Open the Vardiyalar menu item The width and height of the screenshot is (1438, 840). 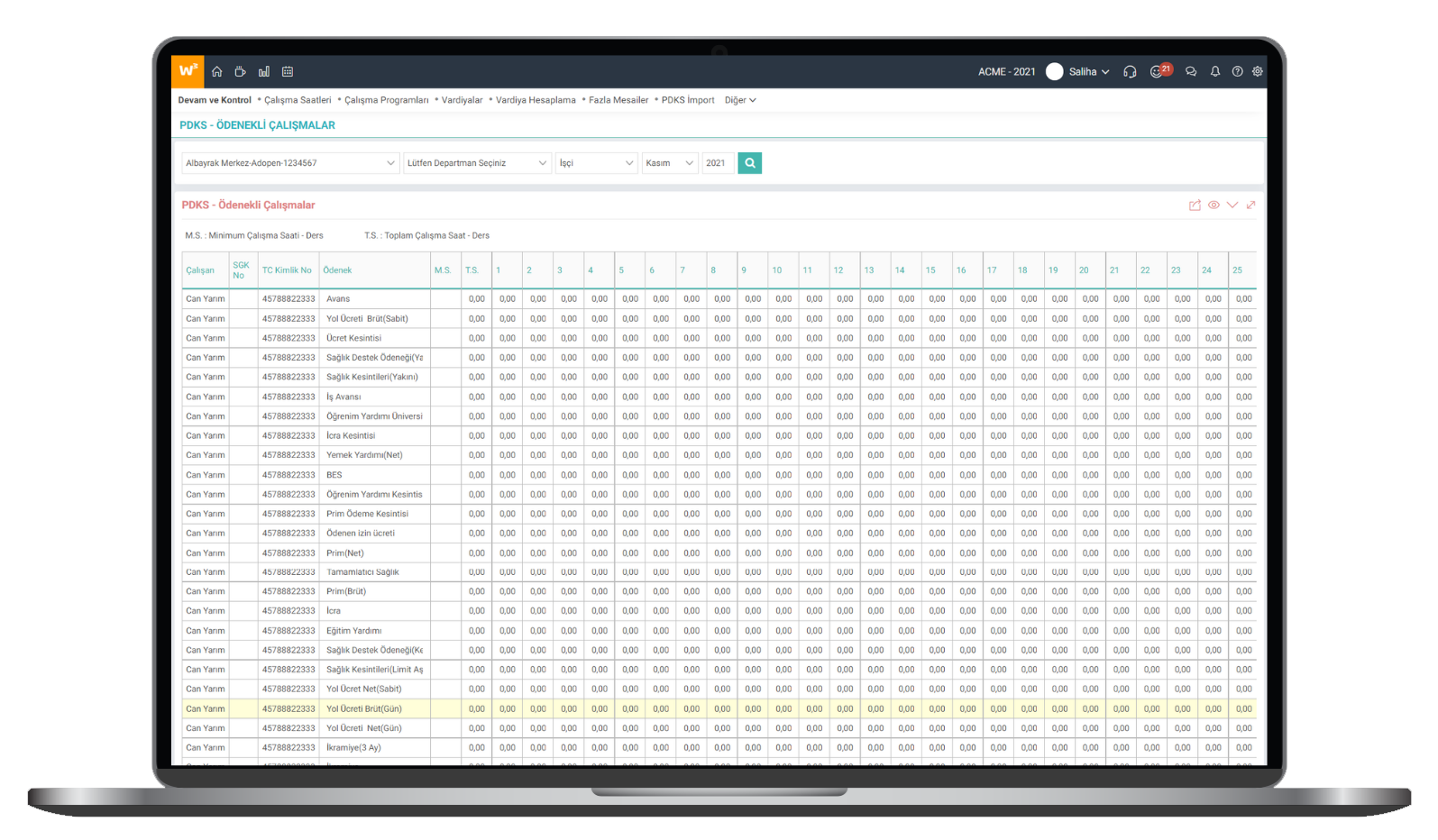coord(462,100)
